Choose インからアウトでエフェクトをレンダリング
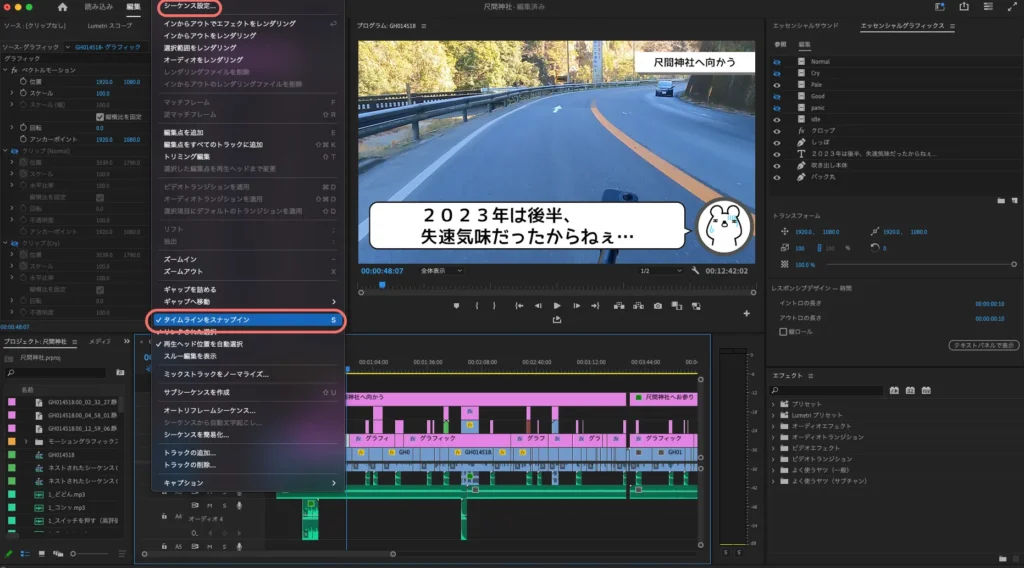This screenshot has width=1024, height=568. click(x=248, y=24)
